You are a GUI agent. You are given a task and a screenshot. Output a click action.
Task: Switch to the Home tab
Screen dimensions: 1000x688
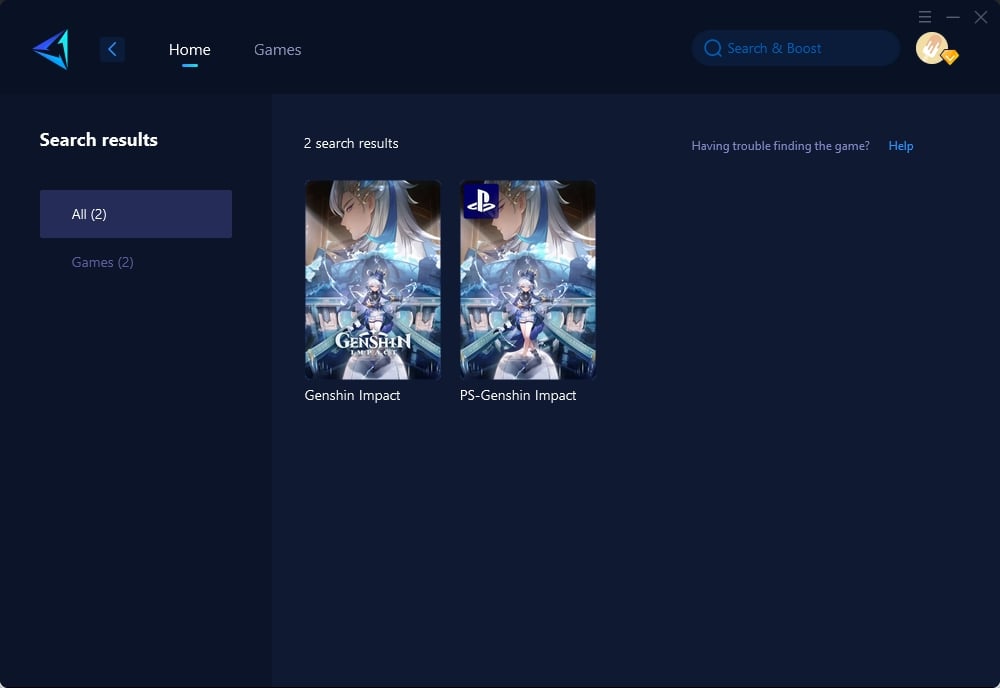pos(189,50)
